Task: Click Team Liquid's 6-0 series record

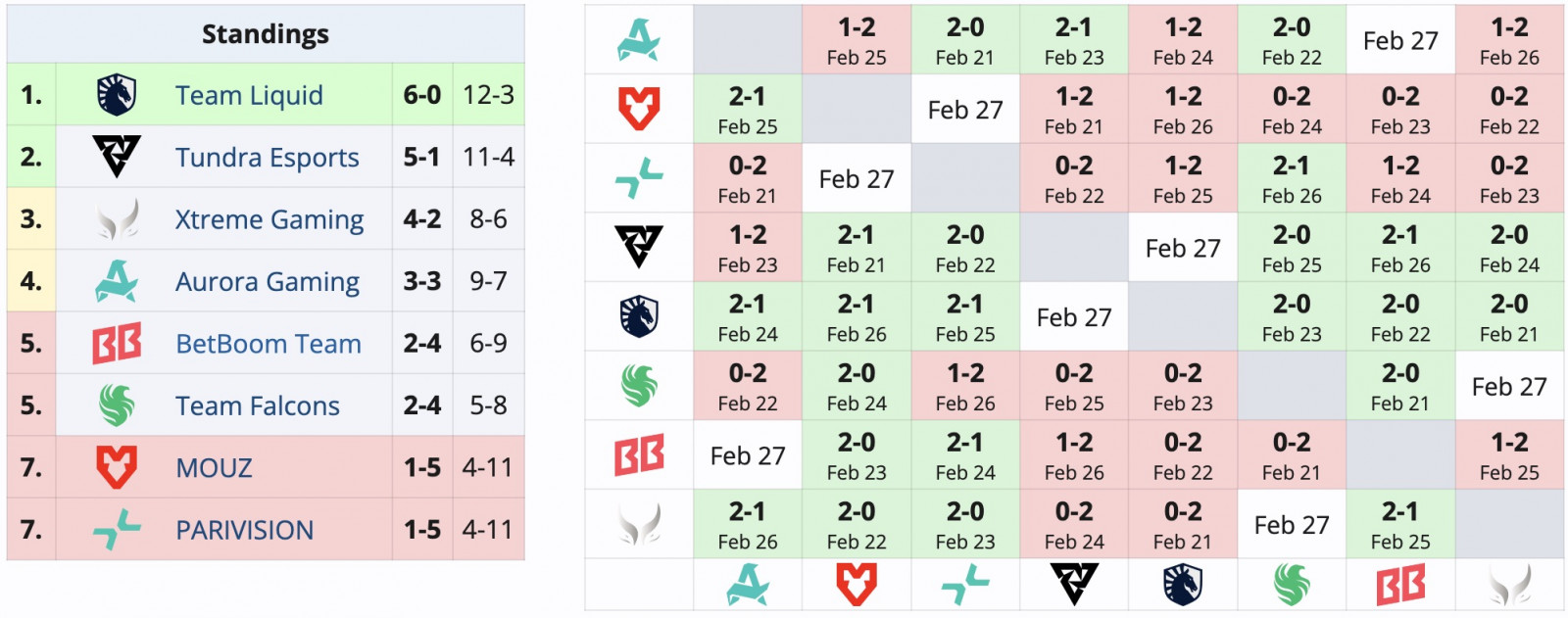Action: [x=422, y=95]
